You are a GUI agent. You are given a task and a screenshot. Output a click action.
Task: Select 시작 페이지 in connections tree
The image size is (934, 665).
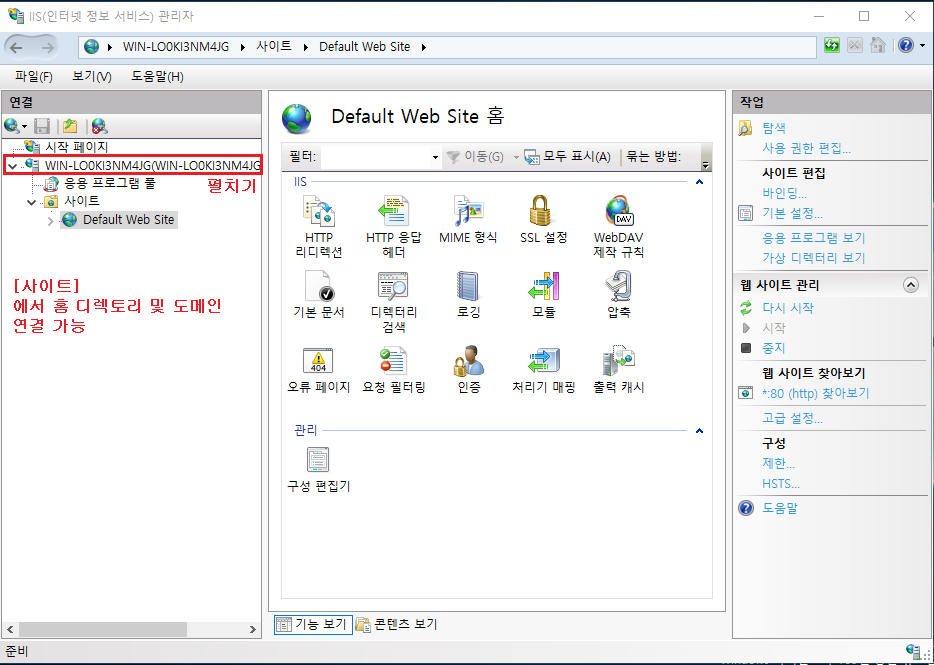[x=77, y=147]
